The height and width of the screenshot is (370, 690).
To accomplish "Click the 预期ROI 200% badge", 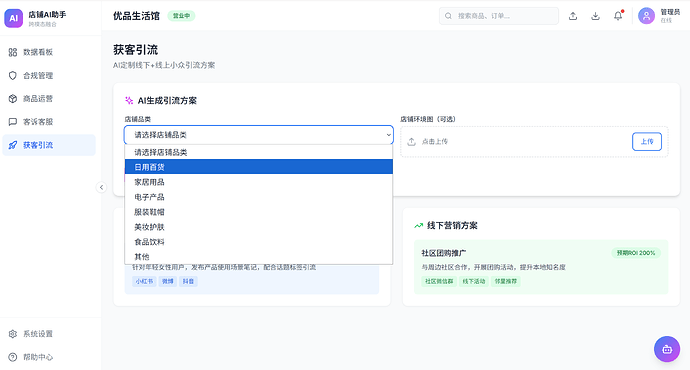I will 636,253.
